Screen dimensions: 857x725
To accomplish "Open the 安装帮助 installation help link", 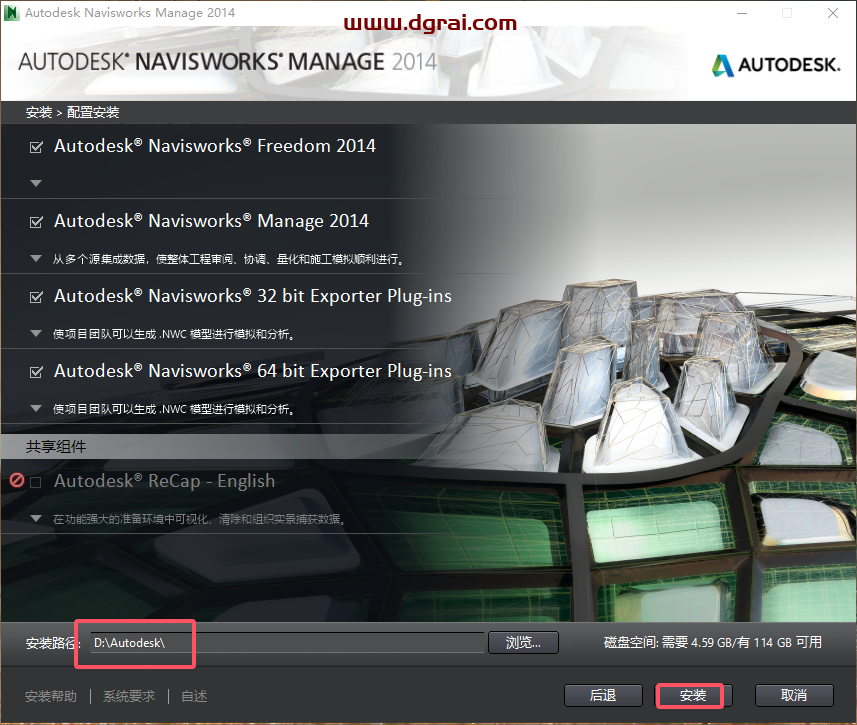I will coord(51,697).
